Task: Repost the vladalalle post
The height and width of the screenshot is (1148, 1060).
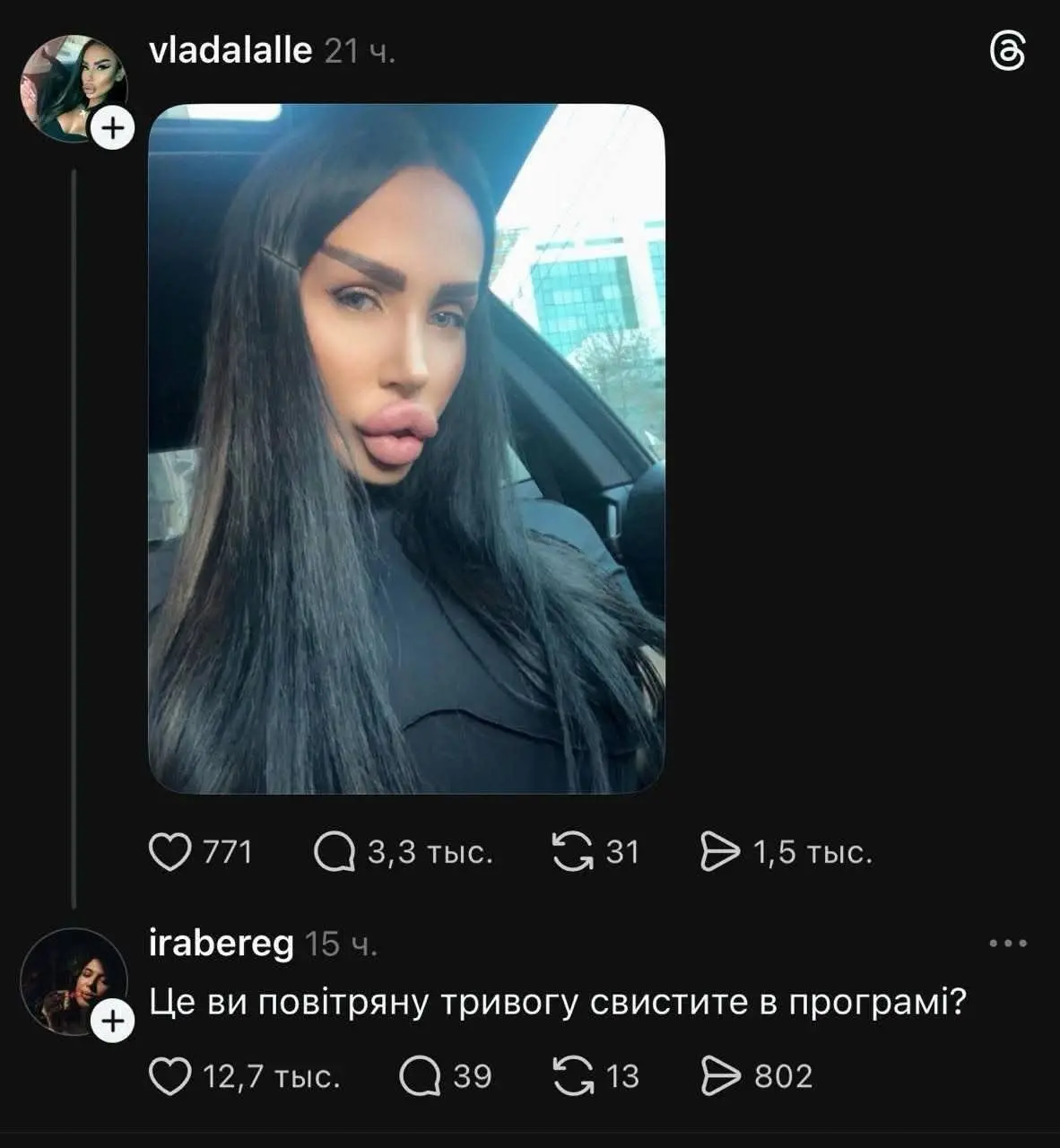Action: click(573, 852)
